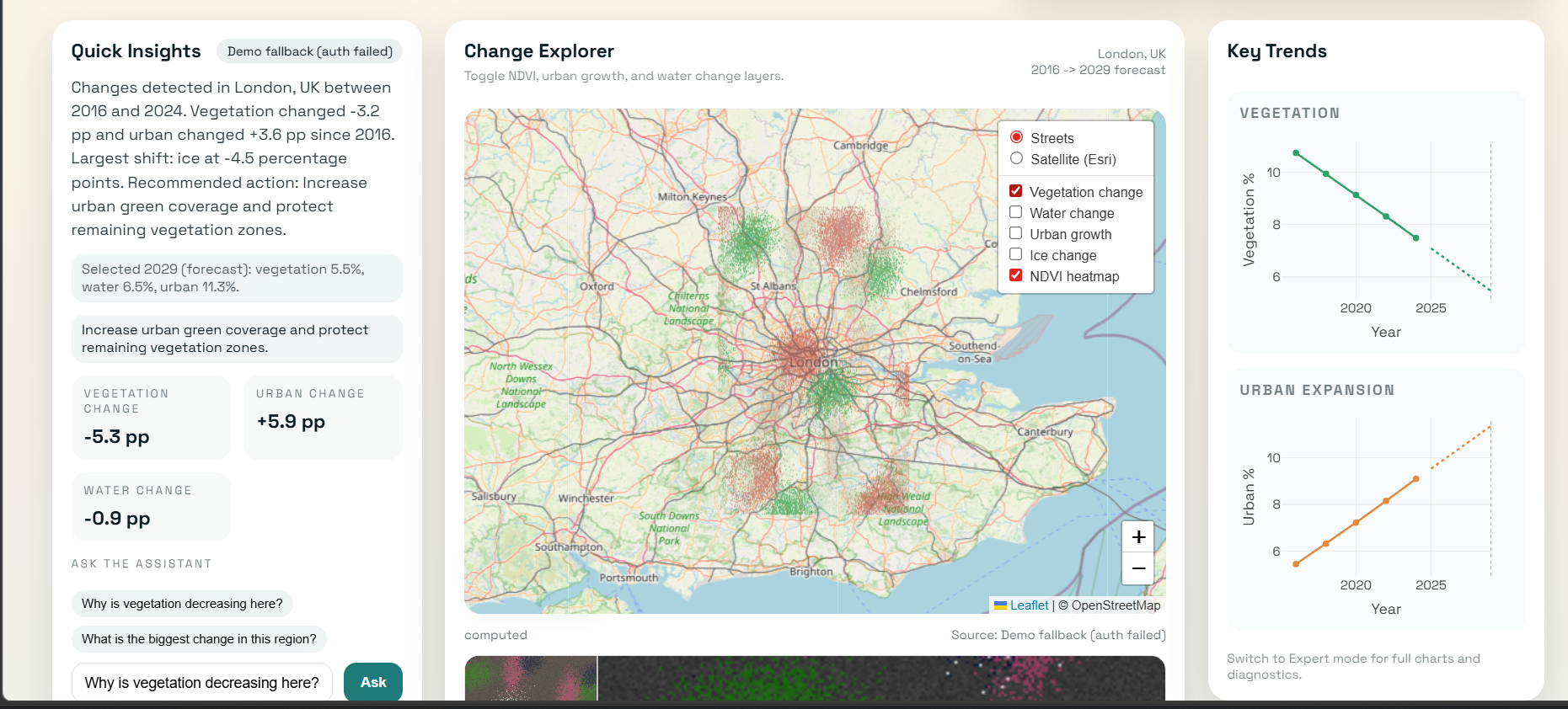Select the 'Increase urban green coverage' recommendation box

pyautogui.click(x=237, y=339)
